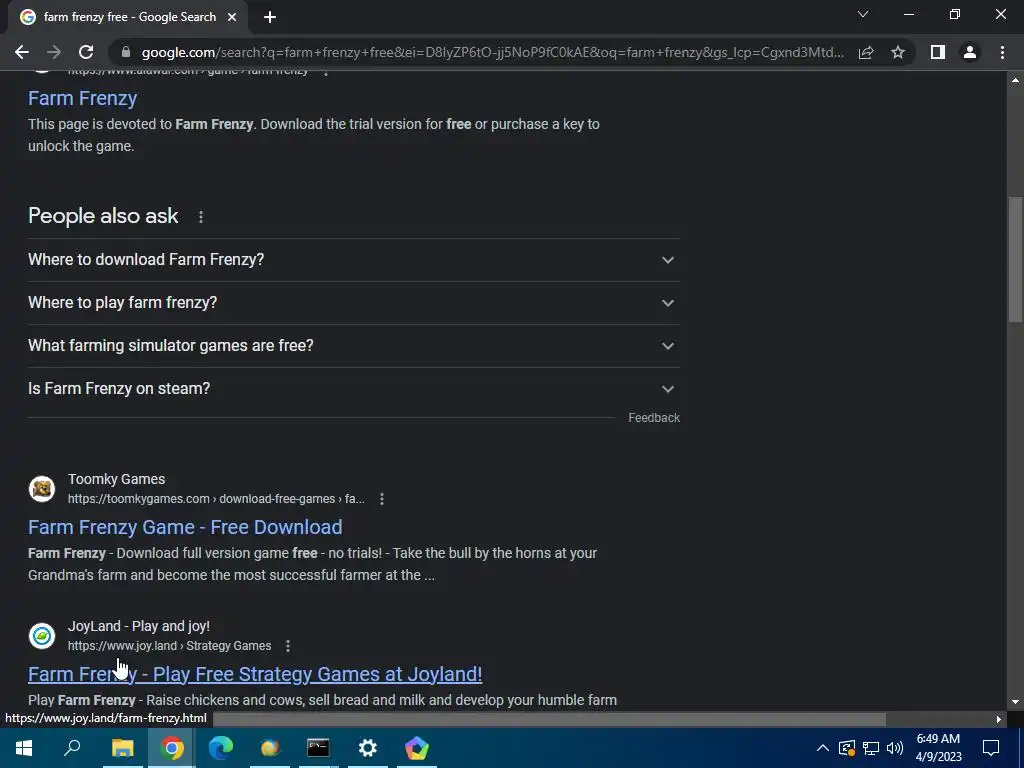
Task: Open the Windows notification center
Action: [991, 748]
